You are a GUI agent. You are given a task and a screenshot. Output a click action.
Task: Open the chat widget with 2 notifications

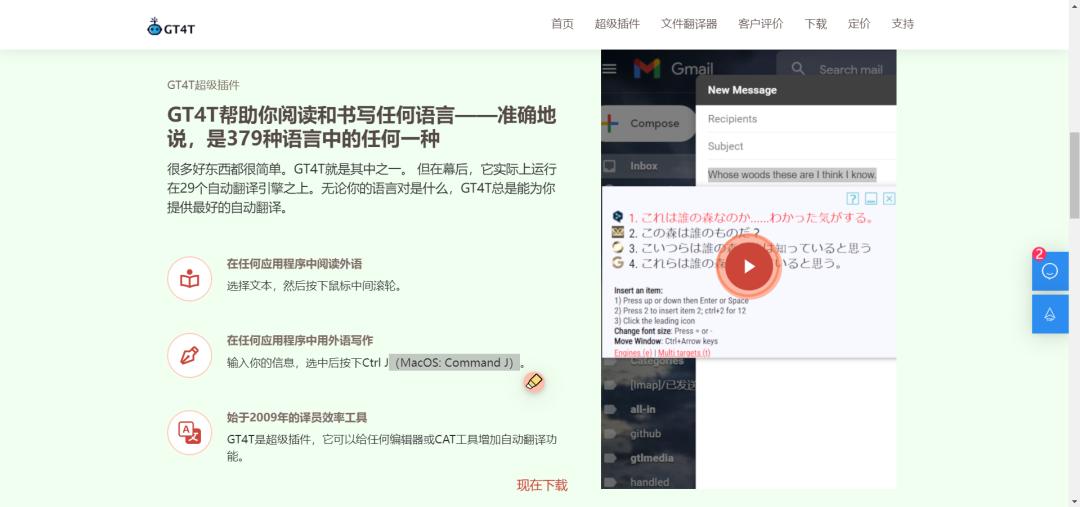click(1050, 271)
